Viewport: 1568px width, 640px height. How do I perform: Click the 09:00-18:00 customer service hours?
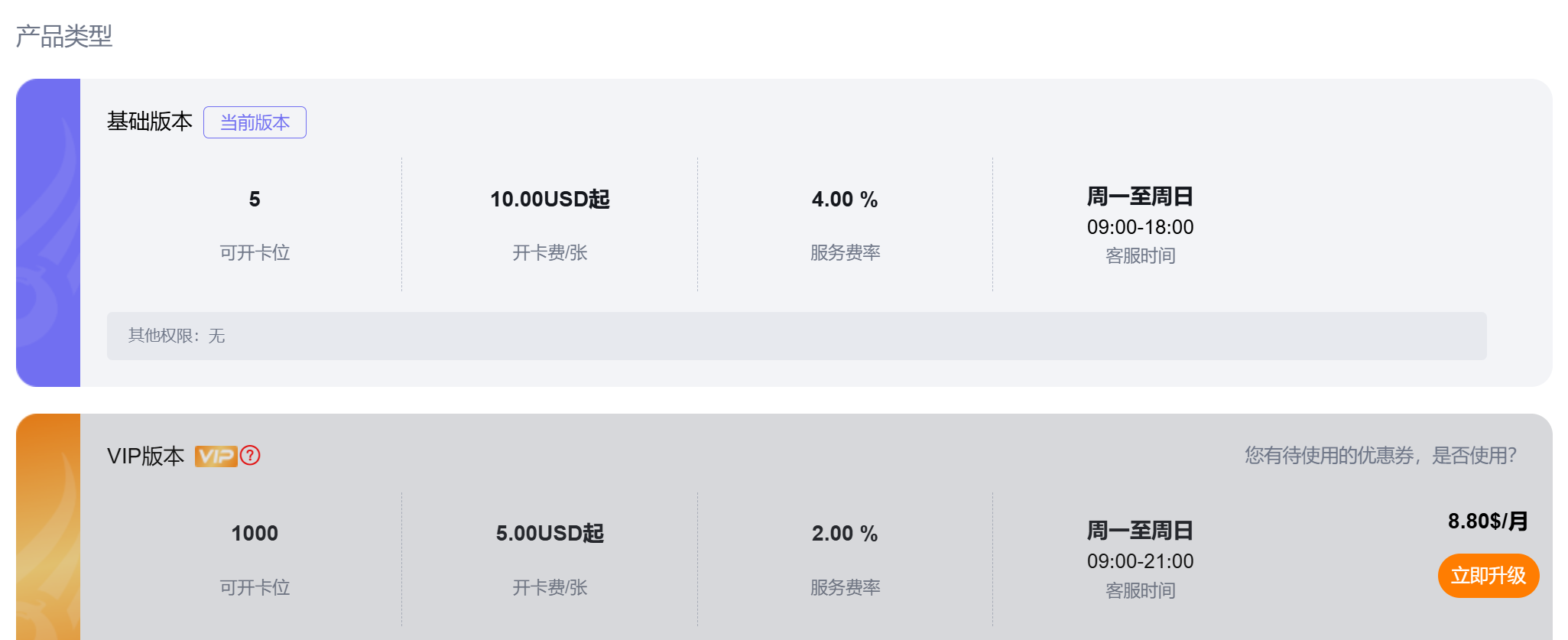(1140, 227)
